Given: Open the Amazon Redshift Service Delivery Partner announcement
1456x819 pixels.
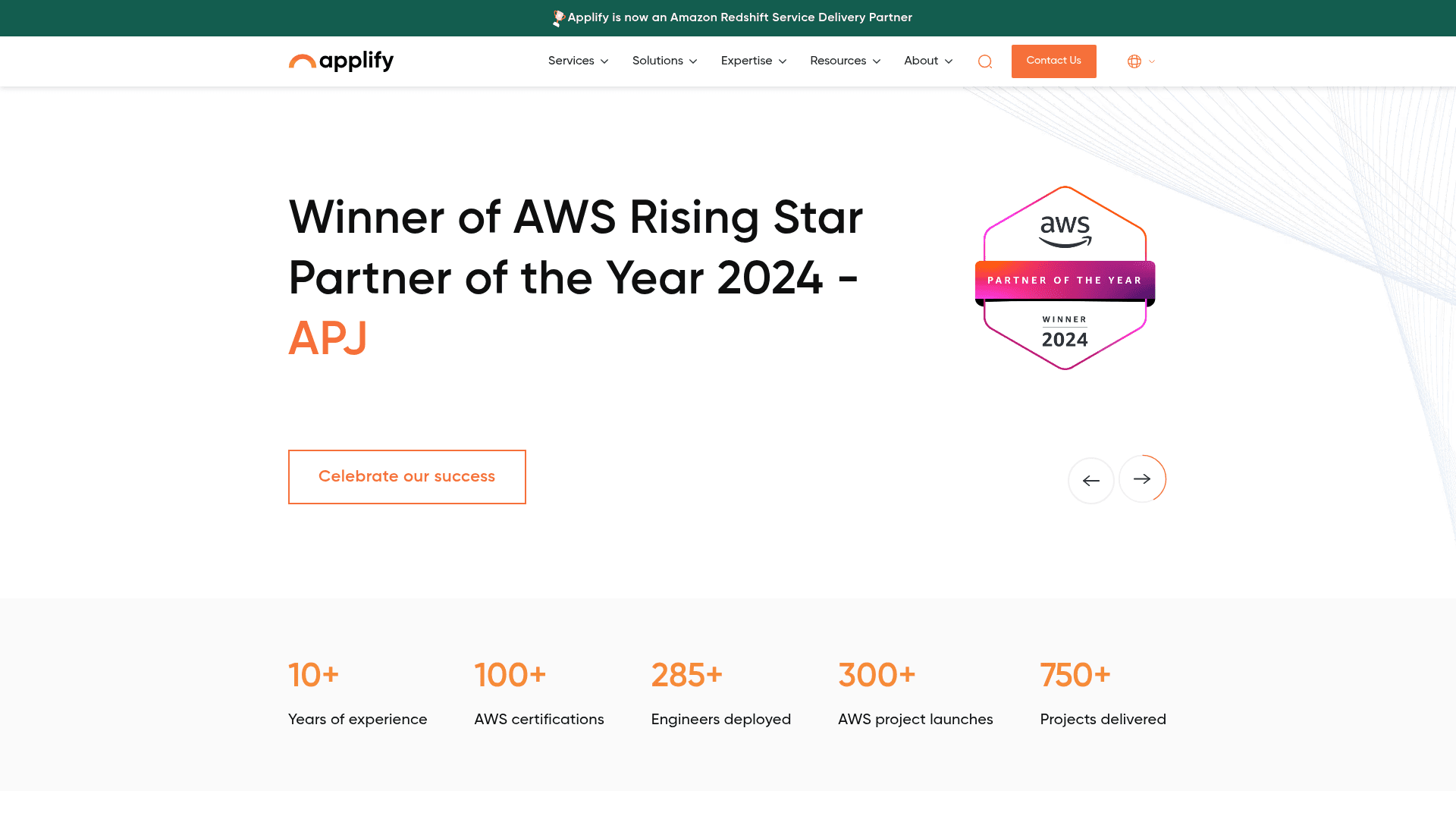Looking at the screenshot, I should click(x=739, y=17).
